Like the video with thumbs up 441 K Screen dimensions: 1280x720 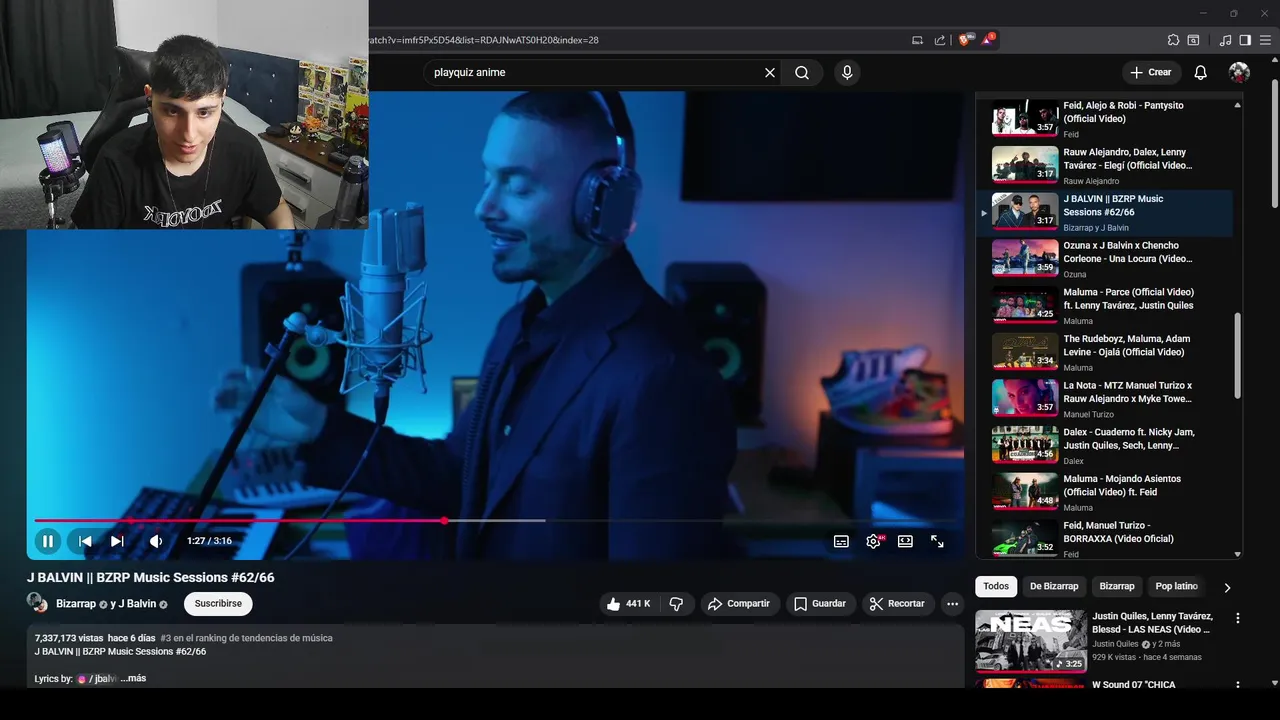(x=627, y=604)
